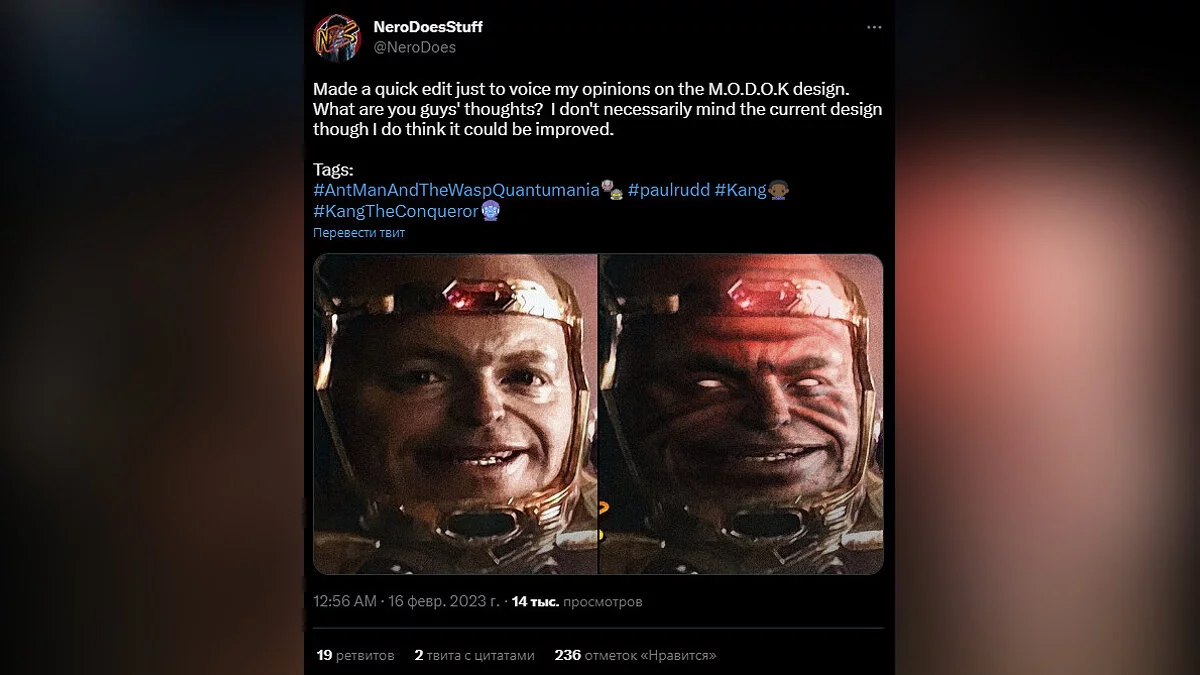Open the #paulrudd hashtag

click(x=666, y=190)
